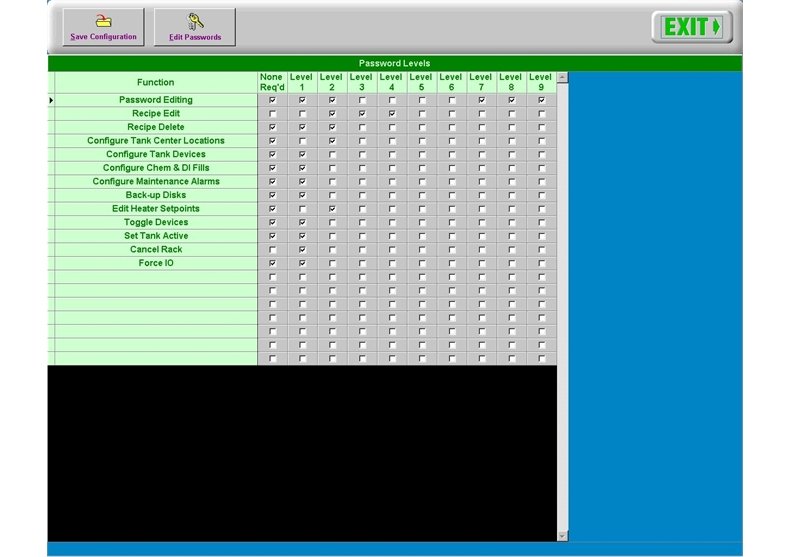Toggle Cancel Rack Level 1 checkbox
Image resolution: width=790 pixels, height=557 pixels.
click(302, 249)
